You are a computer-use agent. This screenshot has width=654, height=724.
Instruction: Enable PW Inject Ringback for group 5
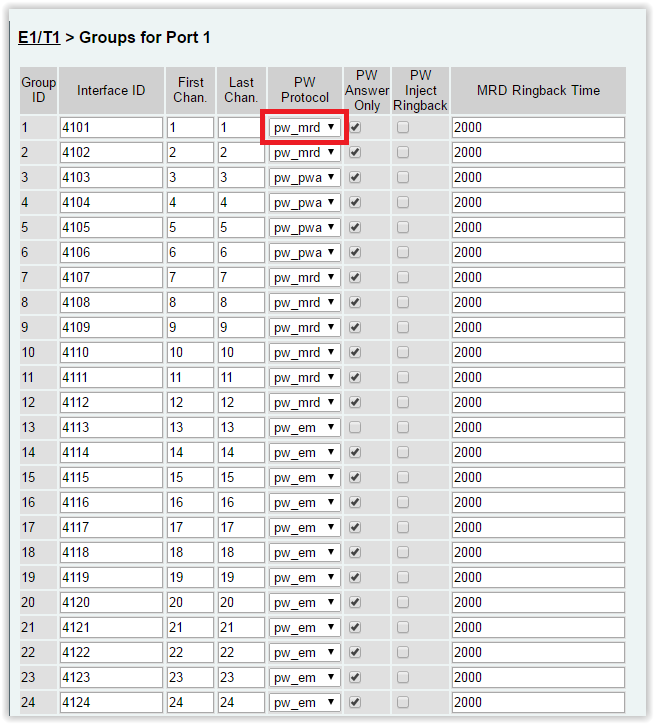pos(403,227)
